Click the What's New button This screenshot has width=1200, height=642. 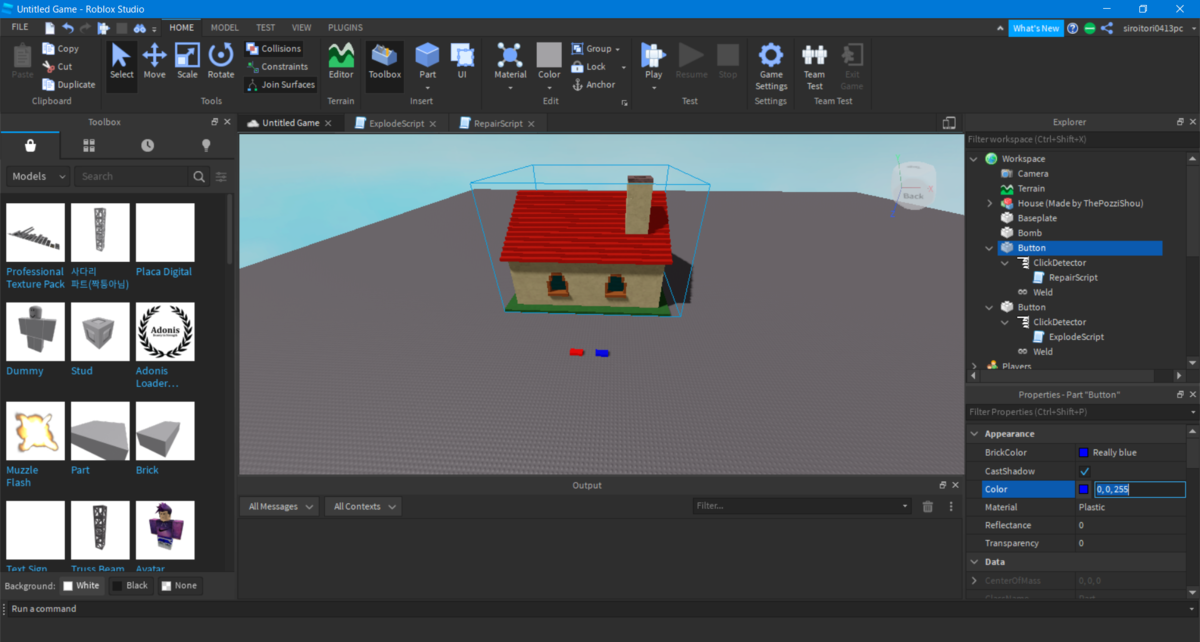[1035, 28]
